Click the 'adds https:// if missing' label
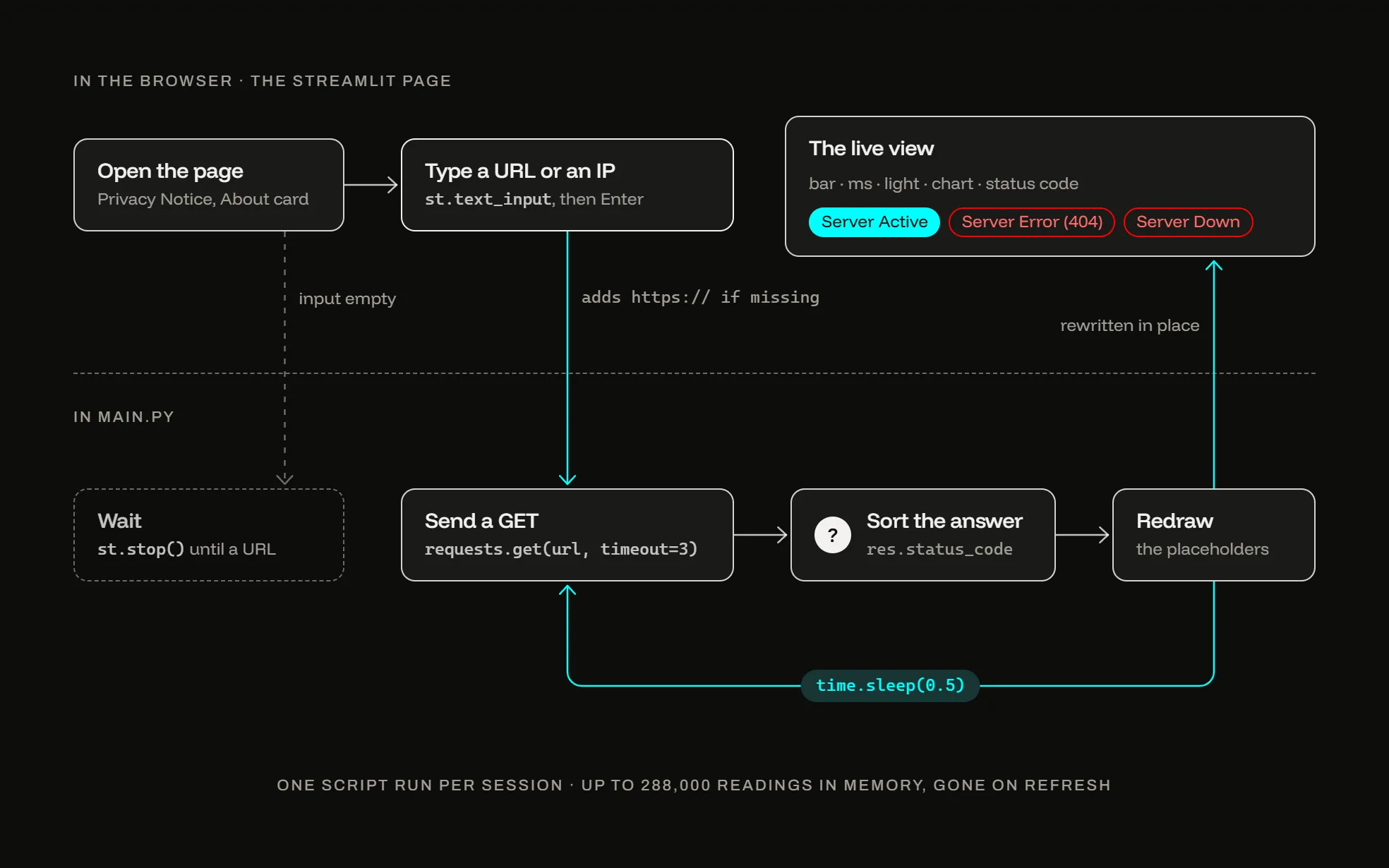The height and width of the screenshot is (868, 1389). pos(700,297)
